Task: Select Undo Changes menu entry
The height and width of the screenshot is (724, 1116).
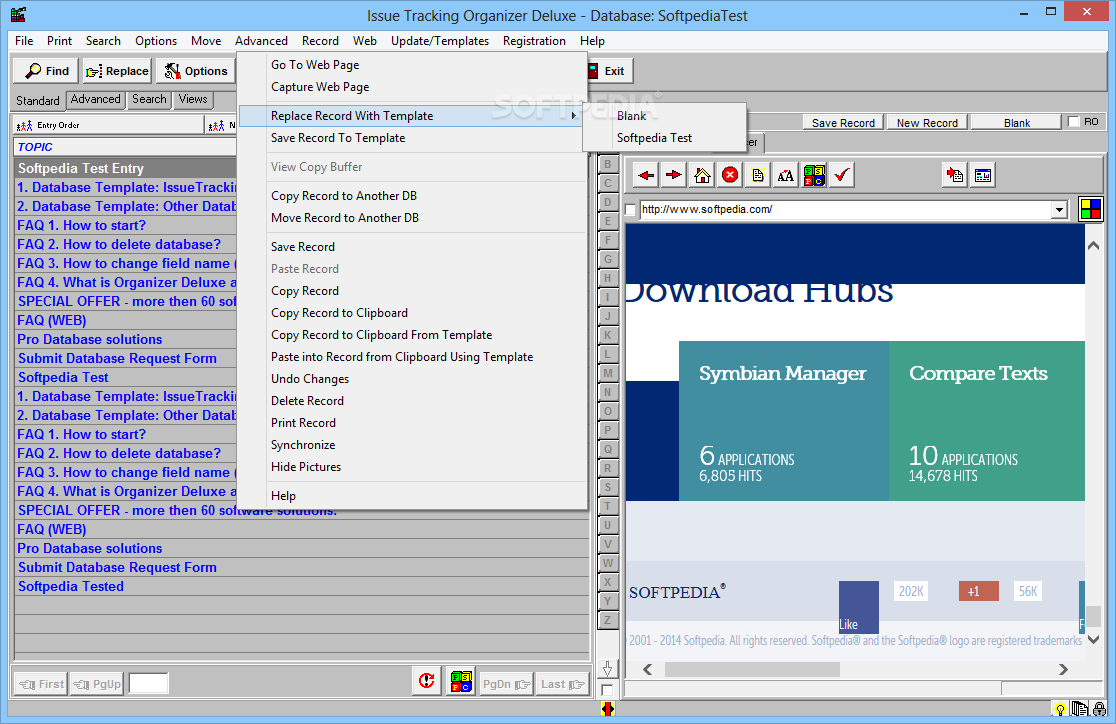Action: click(x=310, y=379)
